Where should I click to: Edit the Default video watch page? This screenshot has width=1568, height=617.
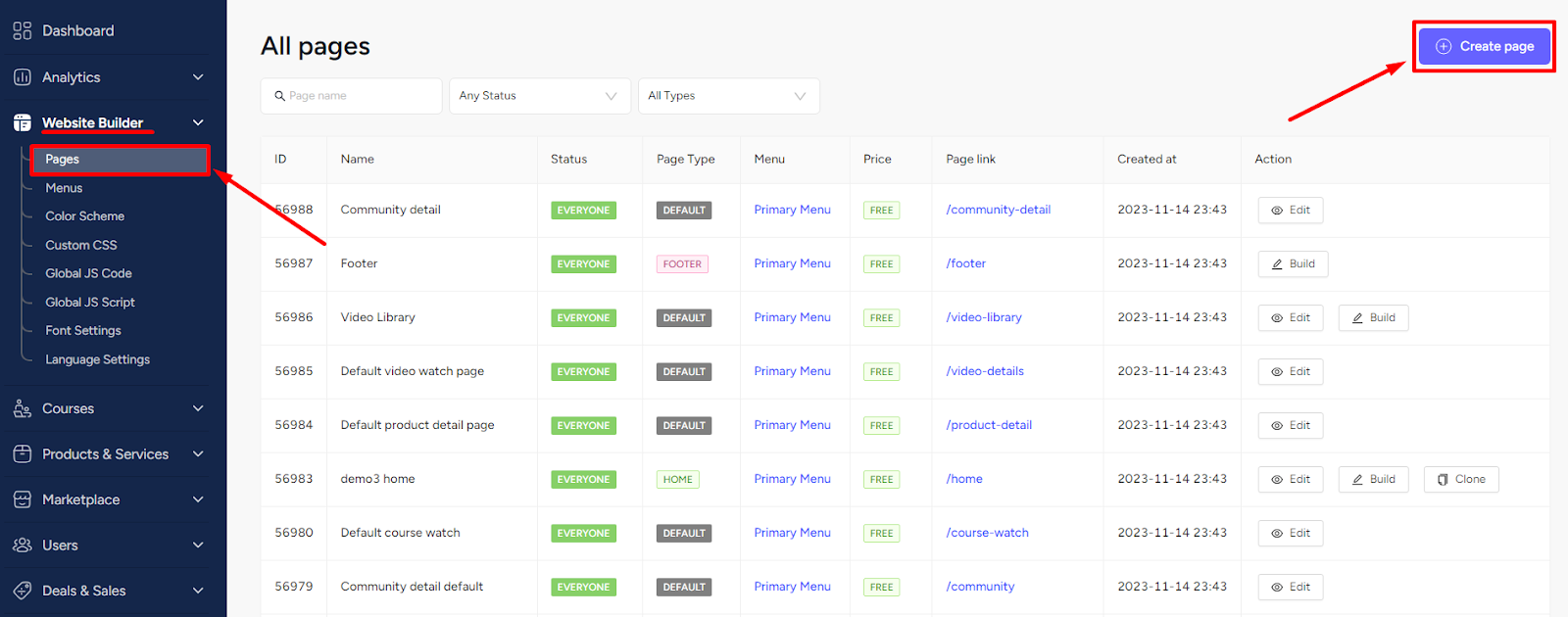click(1291, 372)
